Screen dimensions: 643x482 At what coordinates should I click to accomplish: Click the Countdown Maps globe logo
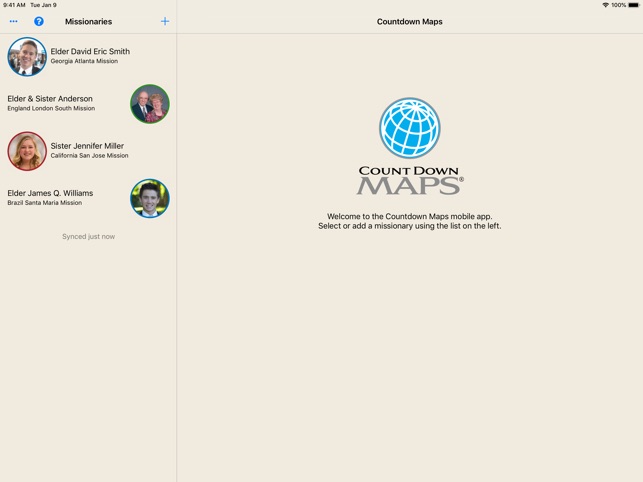click(x=410, y=128)
